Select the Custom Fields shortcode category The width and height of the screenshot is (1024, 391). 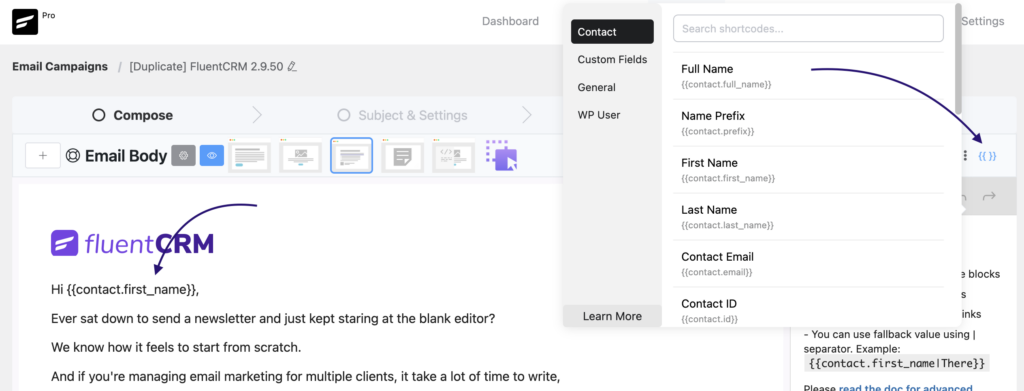pos(612,59)
